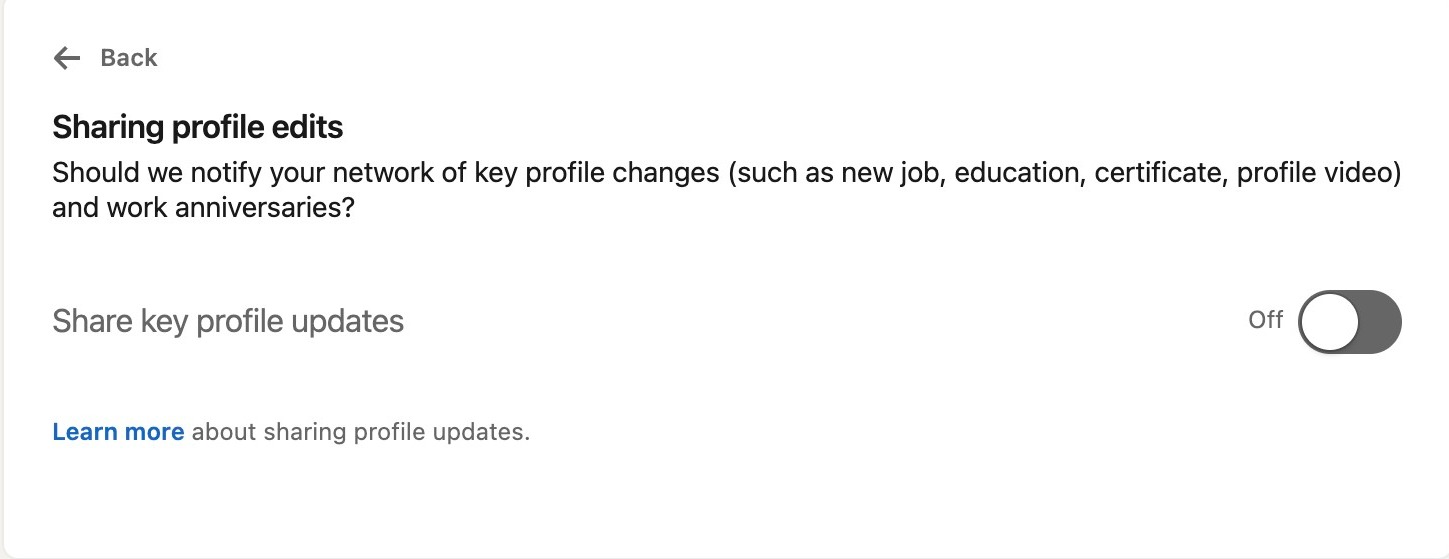The width and height of the screenshot is (1449, 559).
Task: Click the Back text label
Action: click(x=129, y=58)
